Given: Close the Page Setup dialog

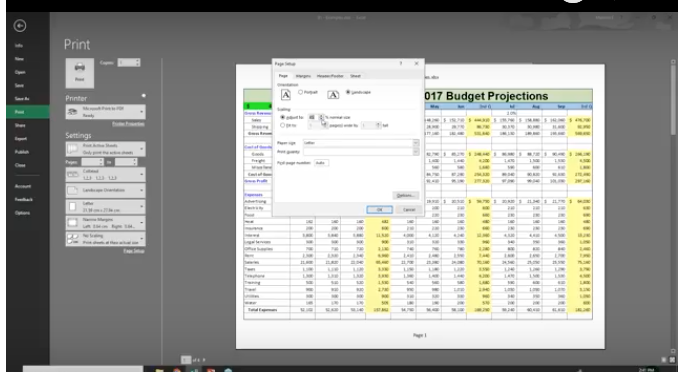Looking at the screenshot, I should click(416, 63).
